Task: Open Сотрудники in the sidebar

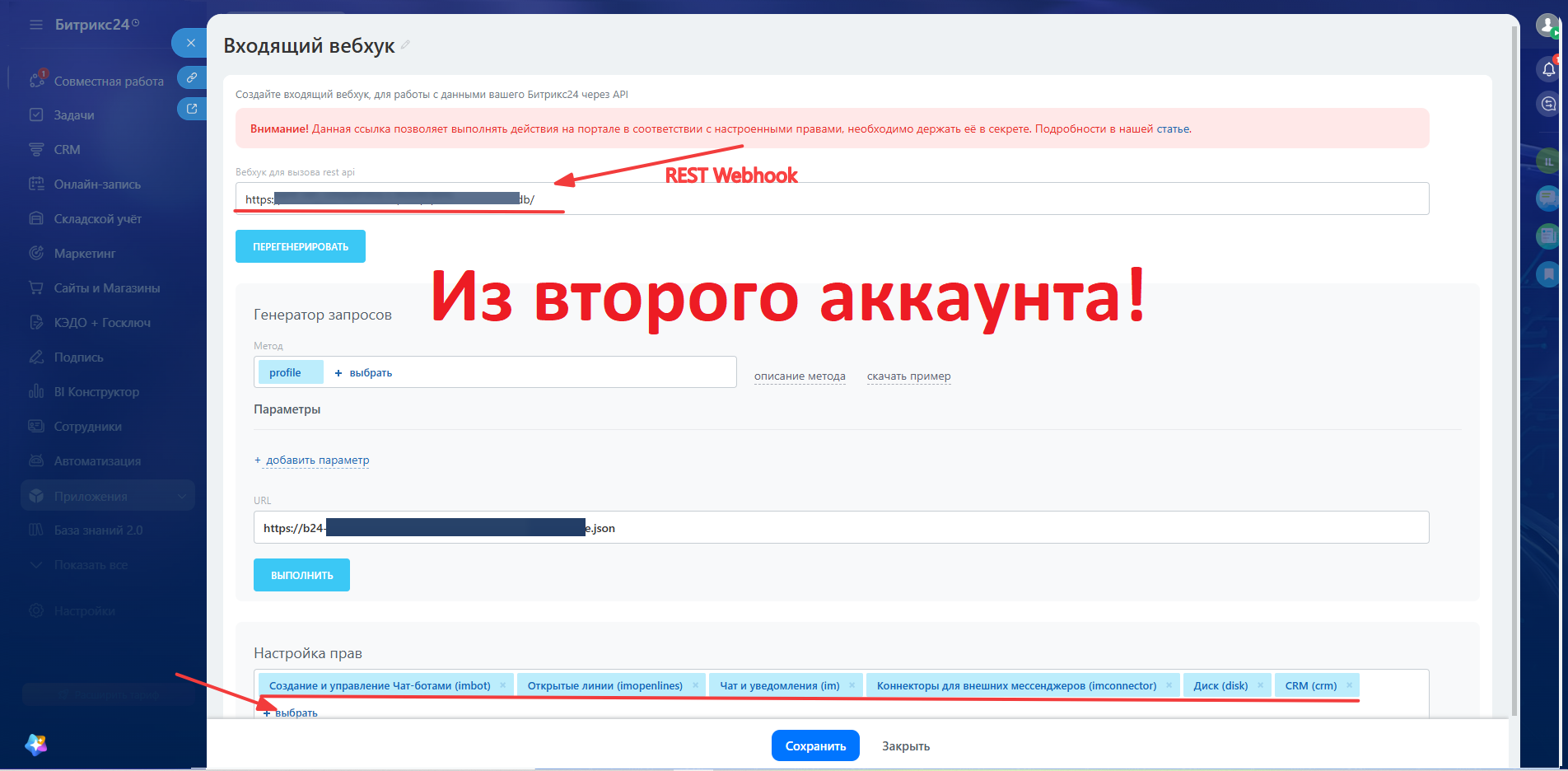Action: click(x=87, y=427)
